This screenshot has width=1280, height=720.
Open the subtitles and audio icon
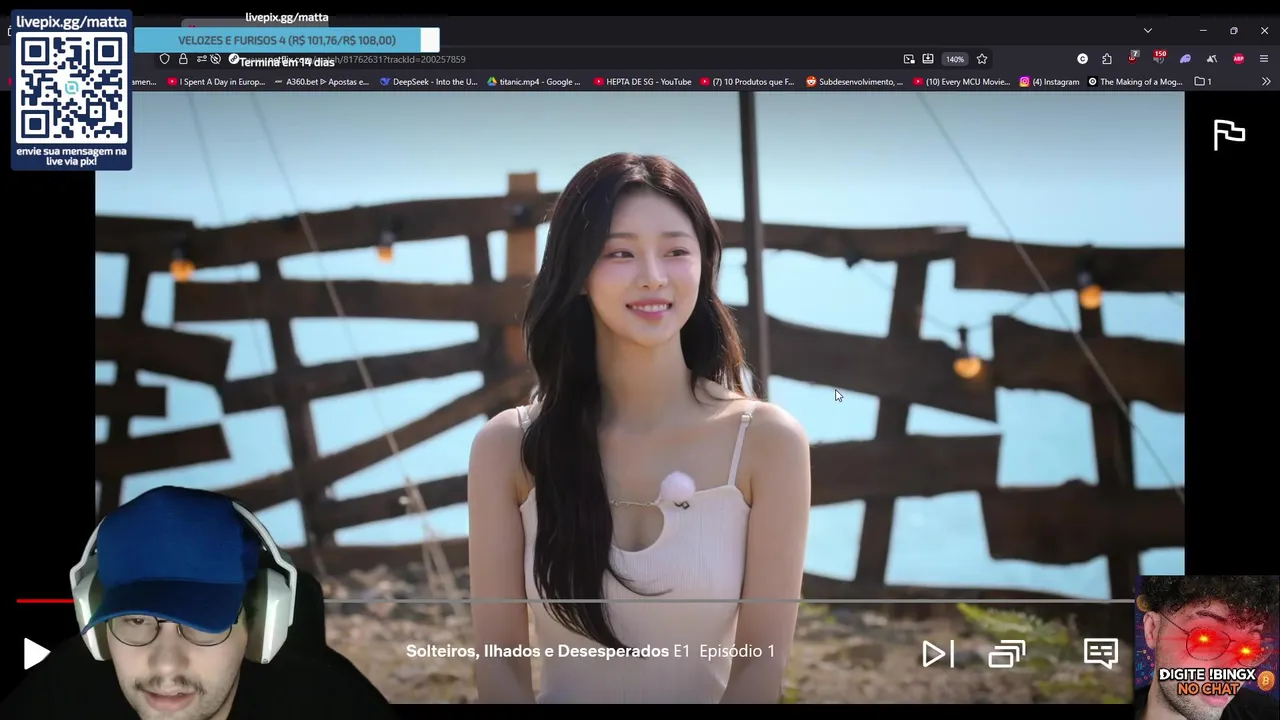(x=1101, y=653)
